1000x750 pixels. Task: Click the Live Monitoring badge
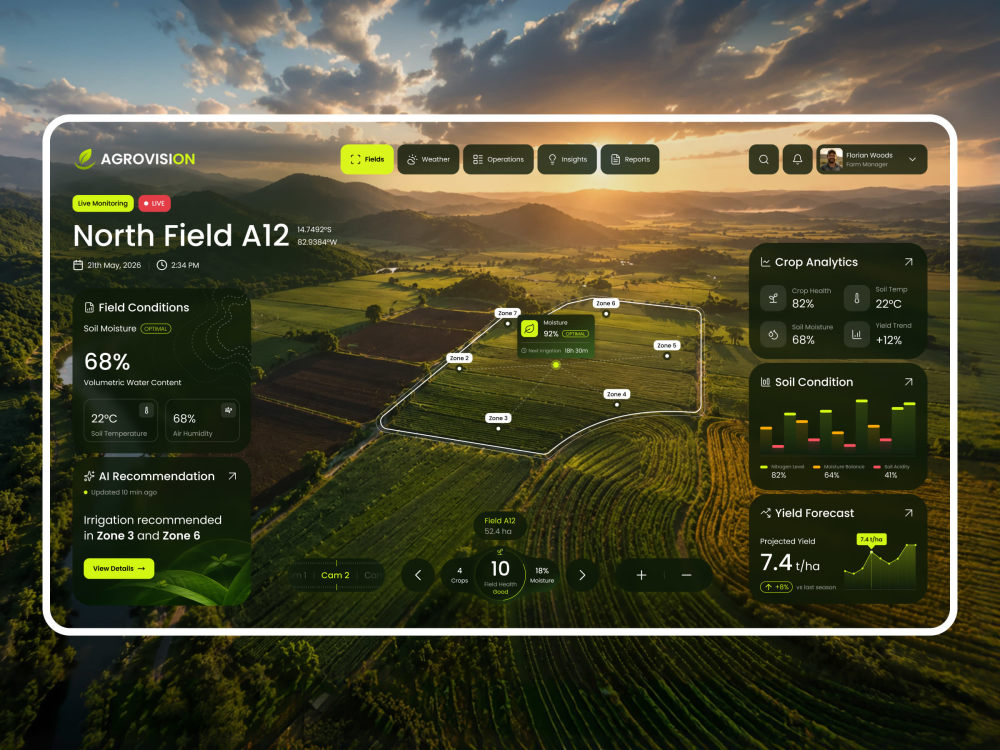(x=103, y=203)
